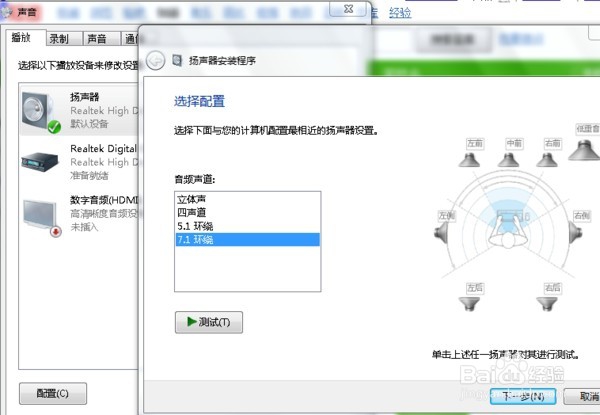Screen dimensions: 600x415
Task: Select the Realtek Digital output device icon
Action: click(x=40, y=161)
